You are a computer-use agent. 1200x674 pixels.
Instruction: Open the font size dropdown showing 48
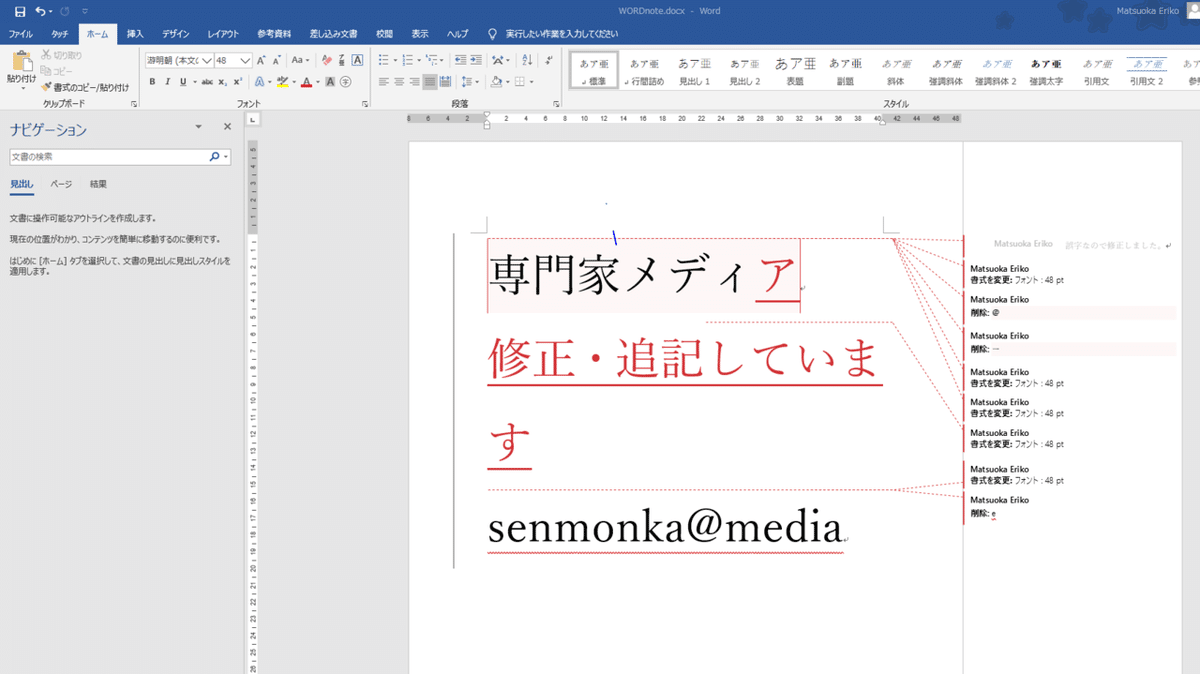pos(246,61)
